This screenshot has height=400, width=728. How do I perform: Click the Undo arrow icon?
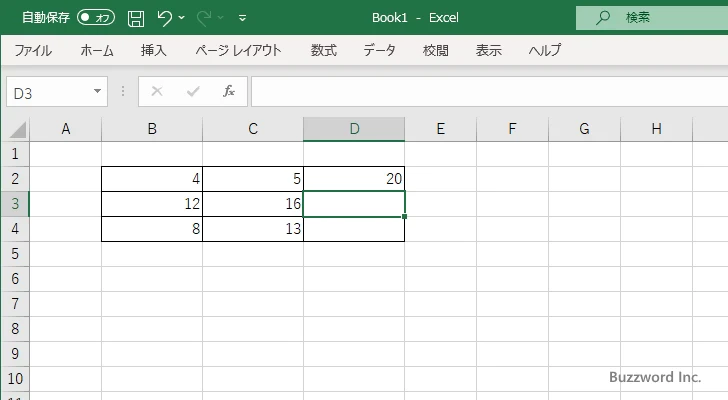click(165, 18)
